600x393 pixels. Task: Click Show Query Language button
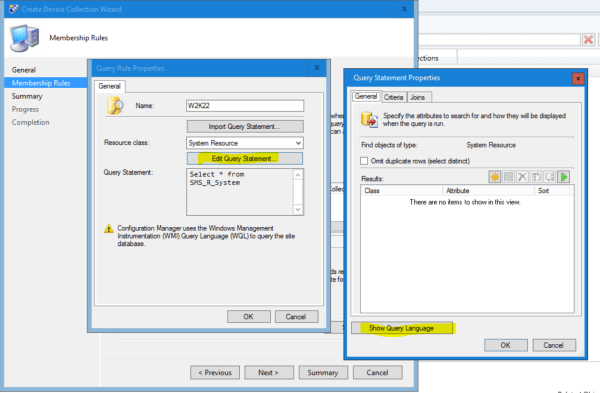(x=401, y=328)
